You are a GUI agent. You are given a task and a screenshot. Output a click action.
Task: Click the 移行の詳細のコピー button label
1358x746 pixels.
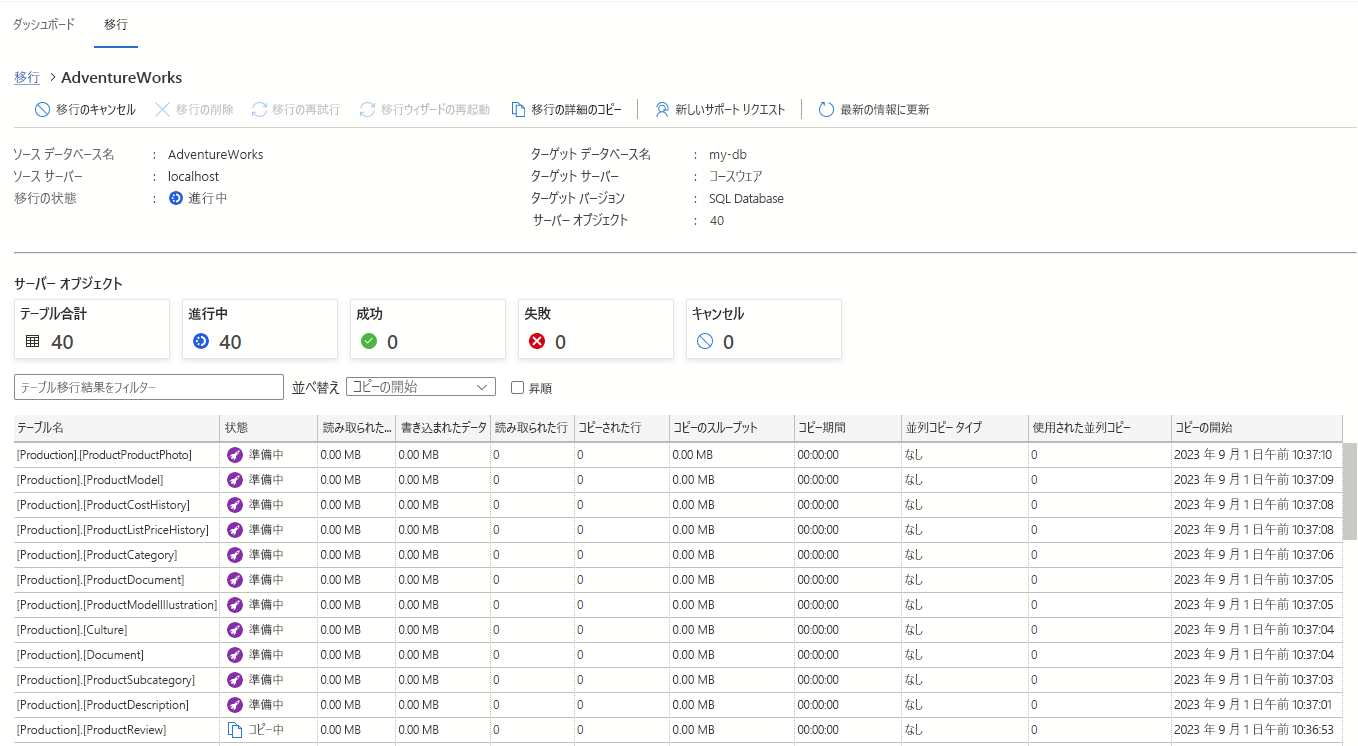pyautogui.click(x=577, y=110)
